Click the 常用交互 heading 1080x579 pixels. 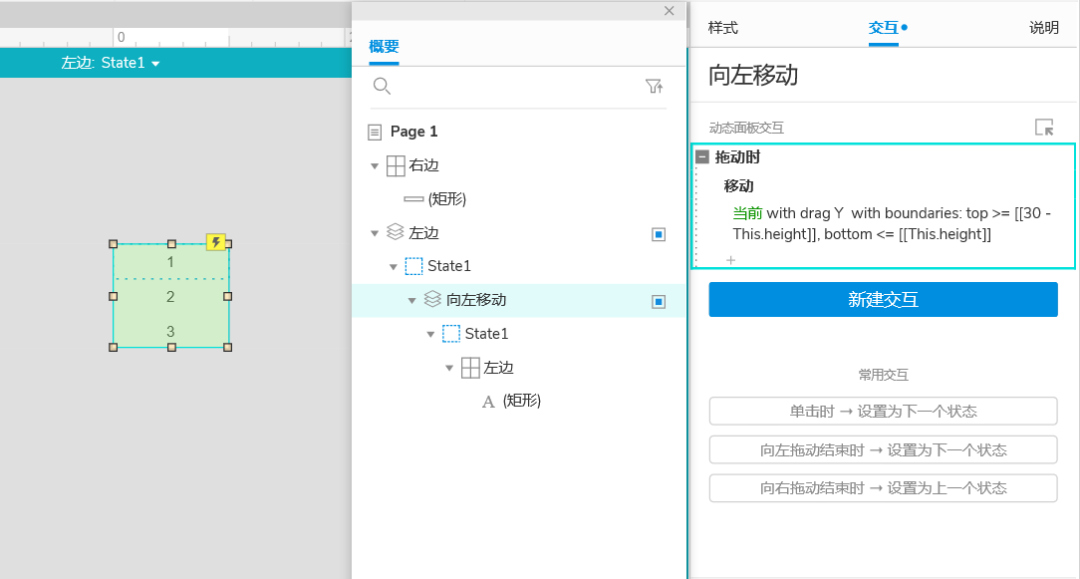(x=883, y=375)
